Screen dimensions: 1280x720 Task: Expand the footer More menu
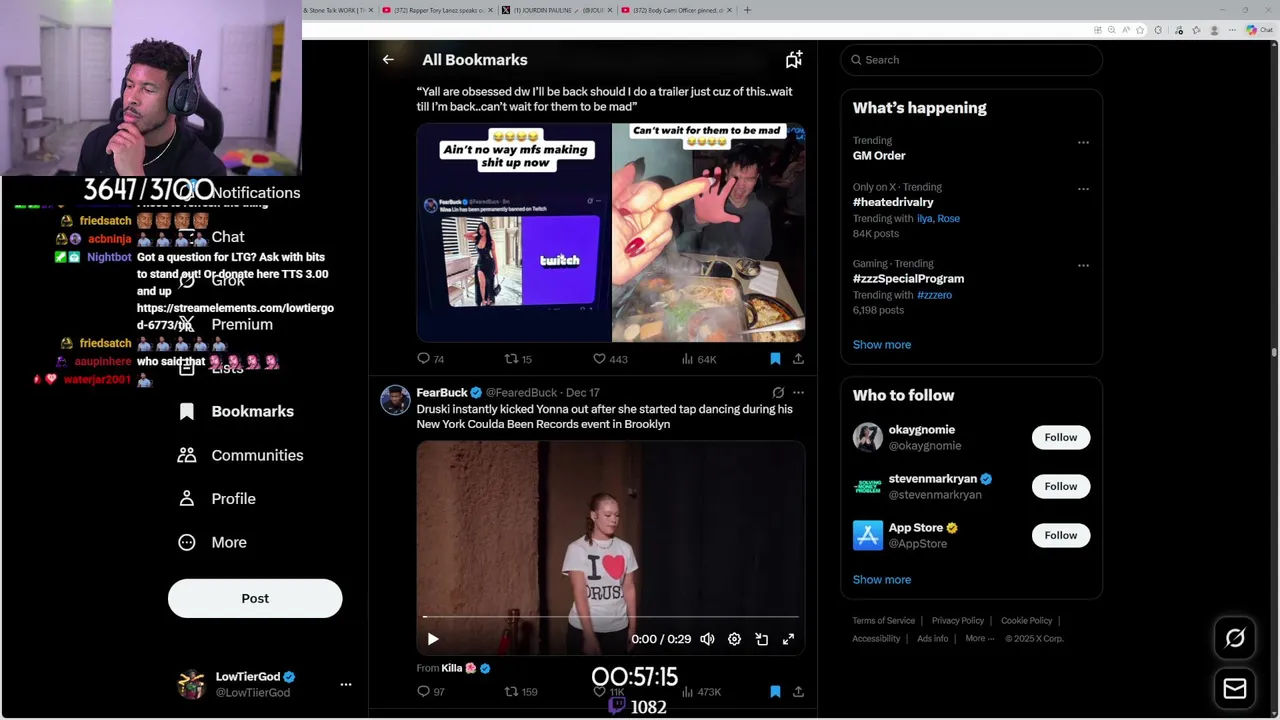tap(979, 638)
